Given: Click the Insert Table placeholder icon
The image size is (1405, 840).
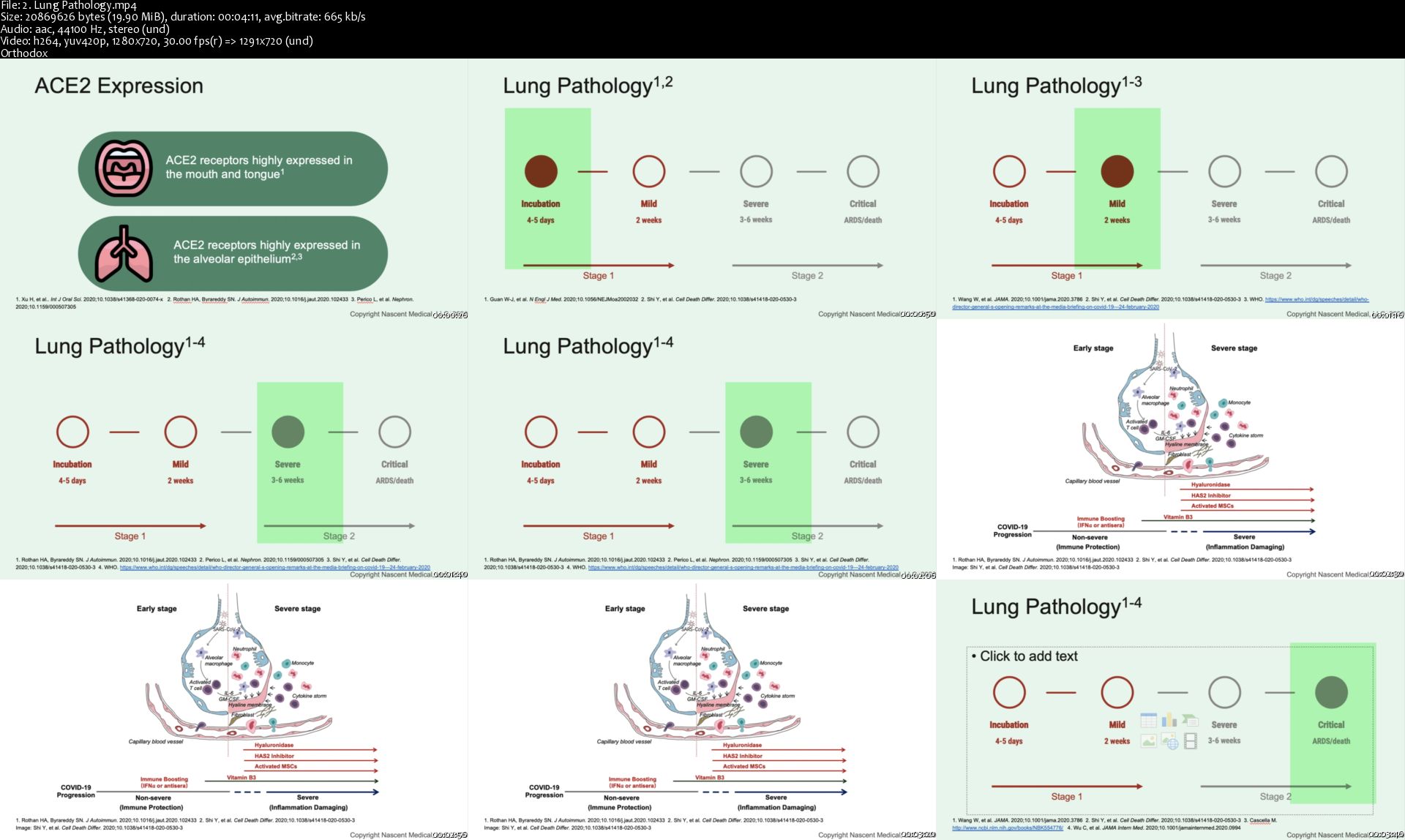Looking at the screenshot, I should pos(1148,721).
